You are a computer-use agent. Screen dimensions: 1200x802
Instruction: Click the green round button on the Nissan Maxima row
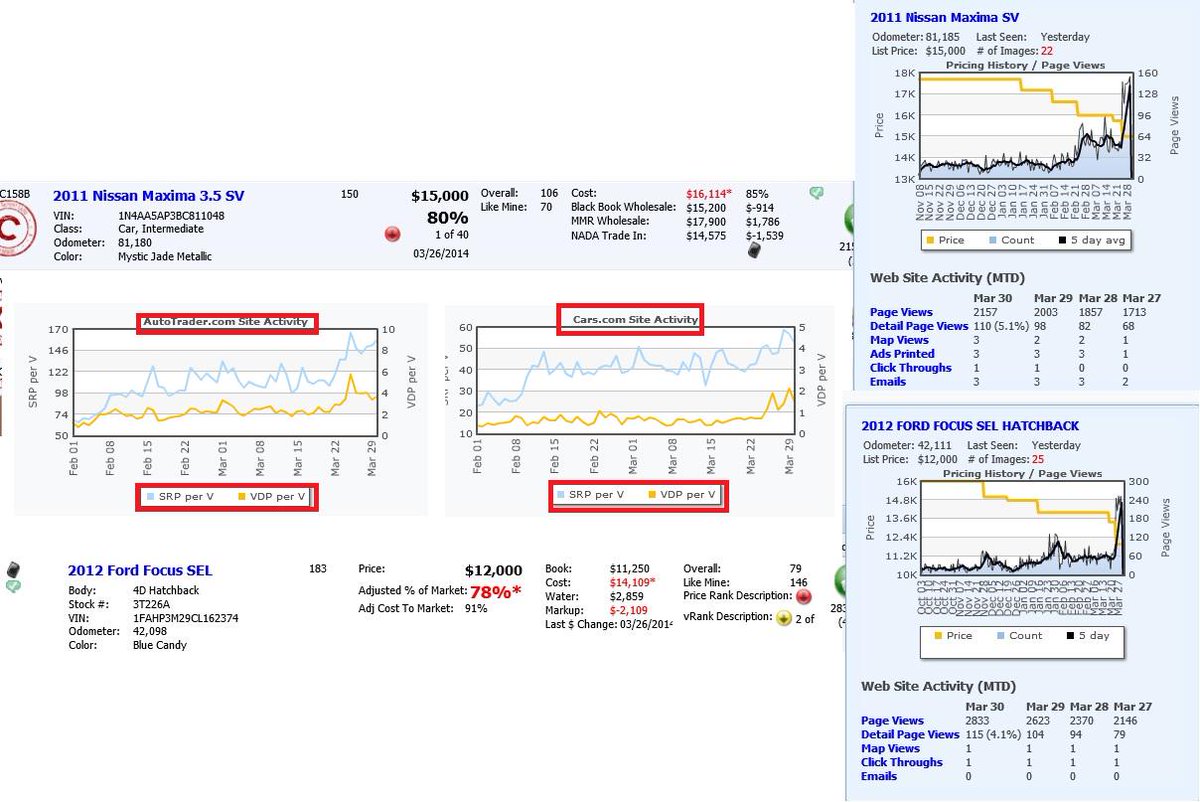click(849, 220)
